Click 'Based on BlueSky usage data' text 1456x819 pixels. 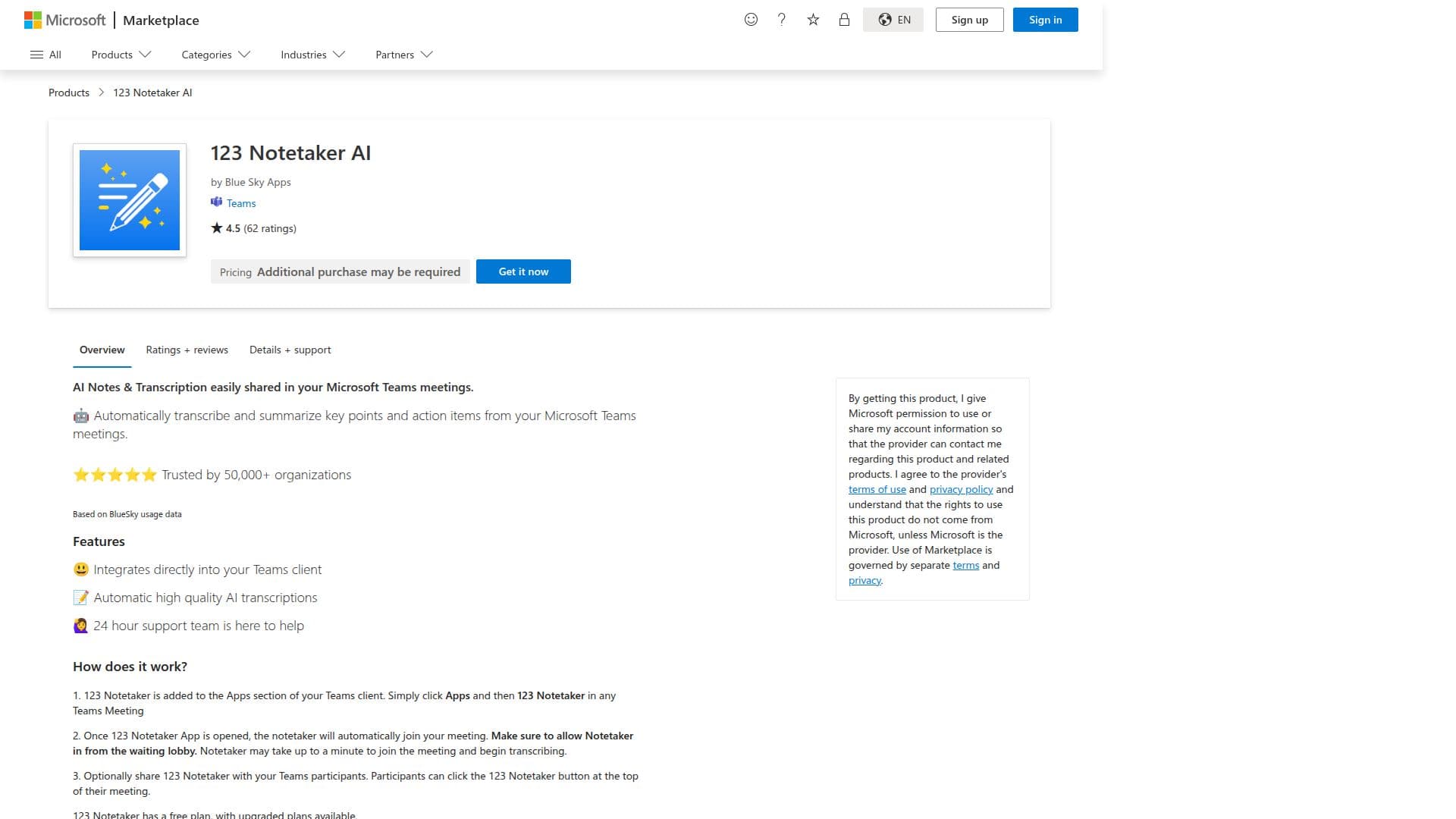pyautogui.click(x=127, y=514)
